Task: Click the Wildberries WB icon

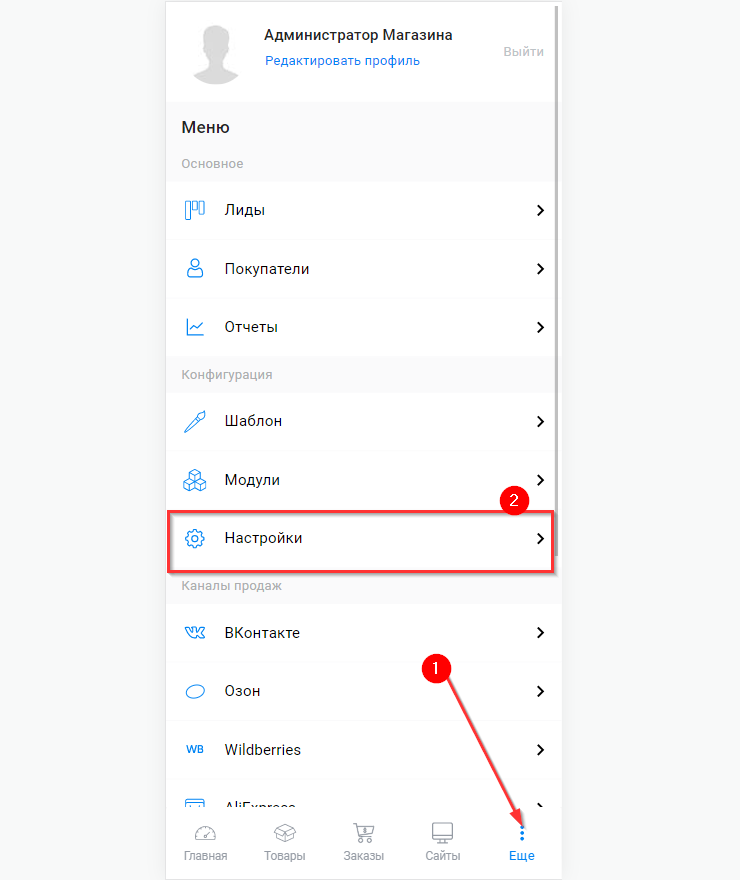Action: click(x=195, y=749)
